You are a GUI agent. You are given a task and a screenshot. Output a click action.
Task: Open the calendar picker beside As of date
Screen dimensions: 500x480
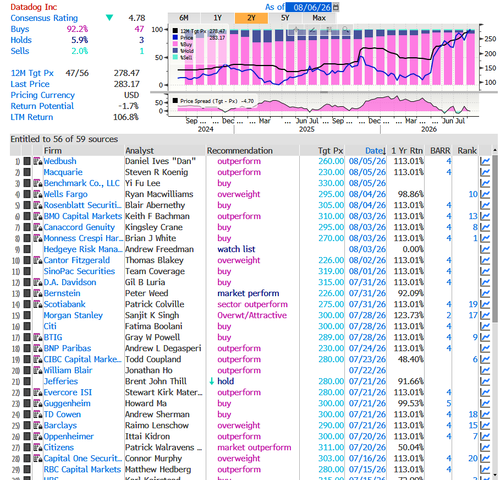click(336, 7)
